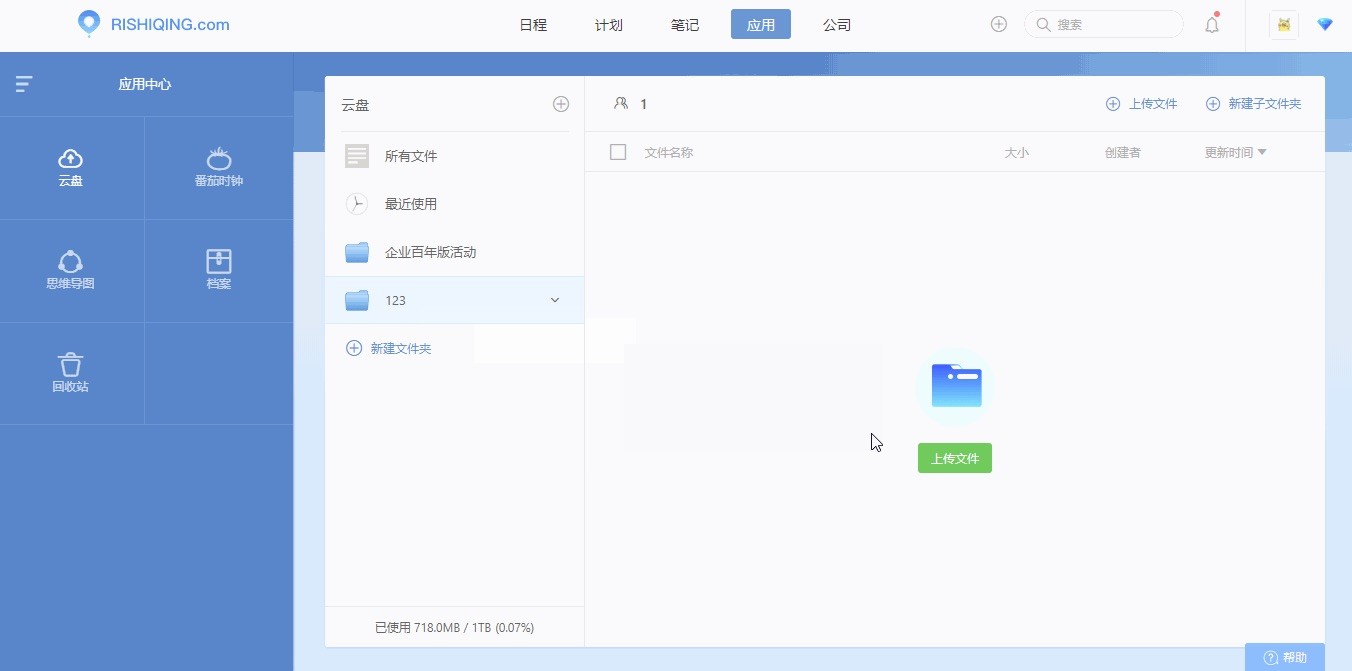
Task: Launch the 思维导图 app tile
Action: coord(71,271)
